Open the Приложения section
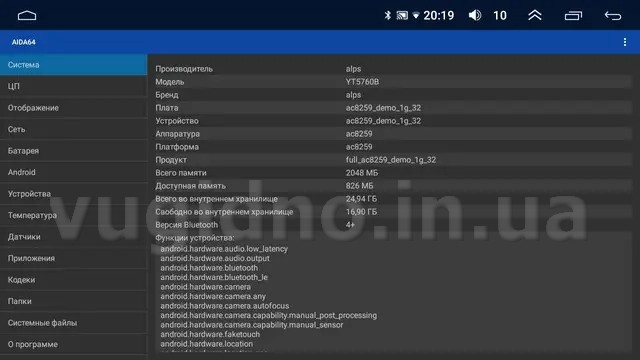The width and height of the screenshot is (640, 360). pyautogui.click(x=73, y=258)
